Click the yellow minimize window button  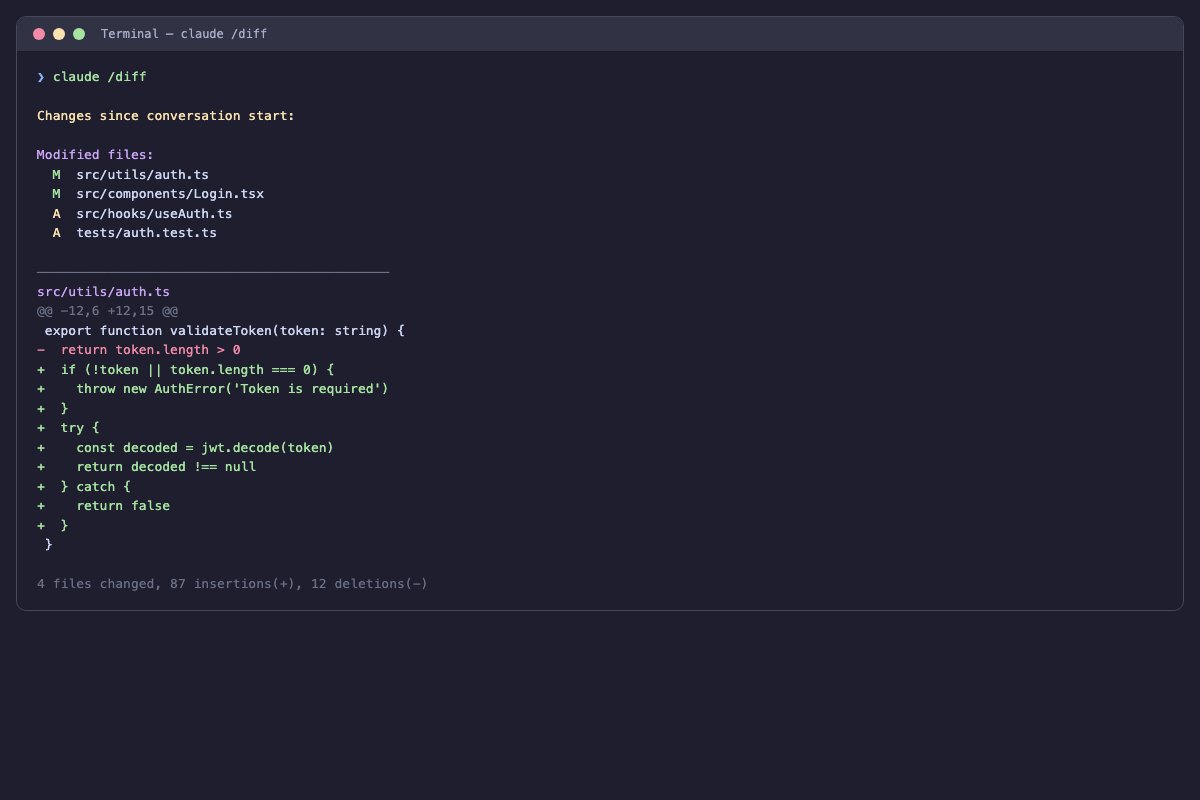pyautogui.click(x=59, y=34)
